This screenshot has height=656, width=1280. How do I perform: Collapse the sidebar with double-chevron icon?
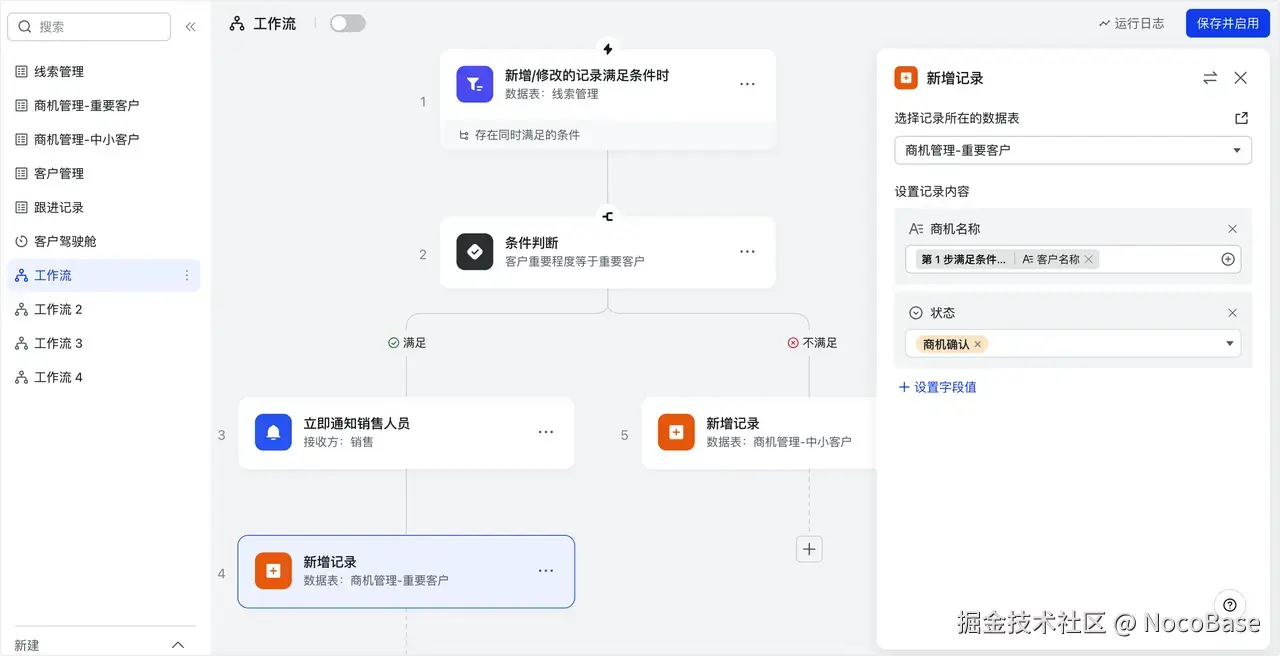pyautogui.click(x=190, y=27)
